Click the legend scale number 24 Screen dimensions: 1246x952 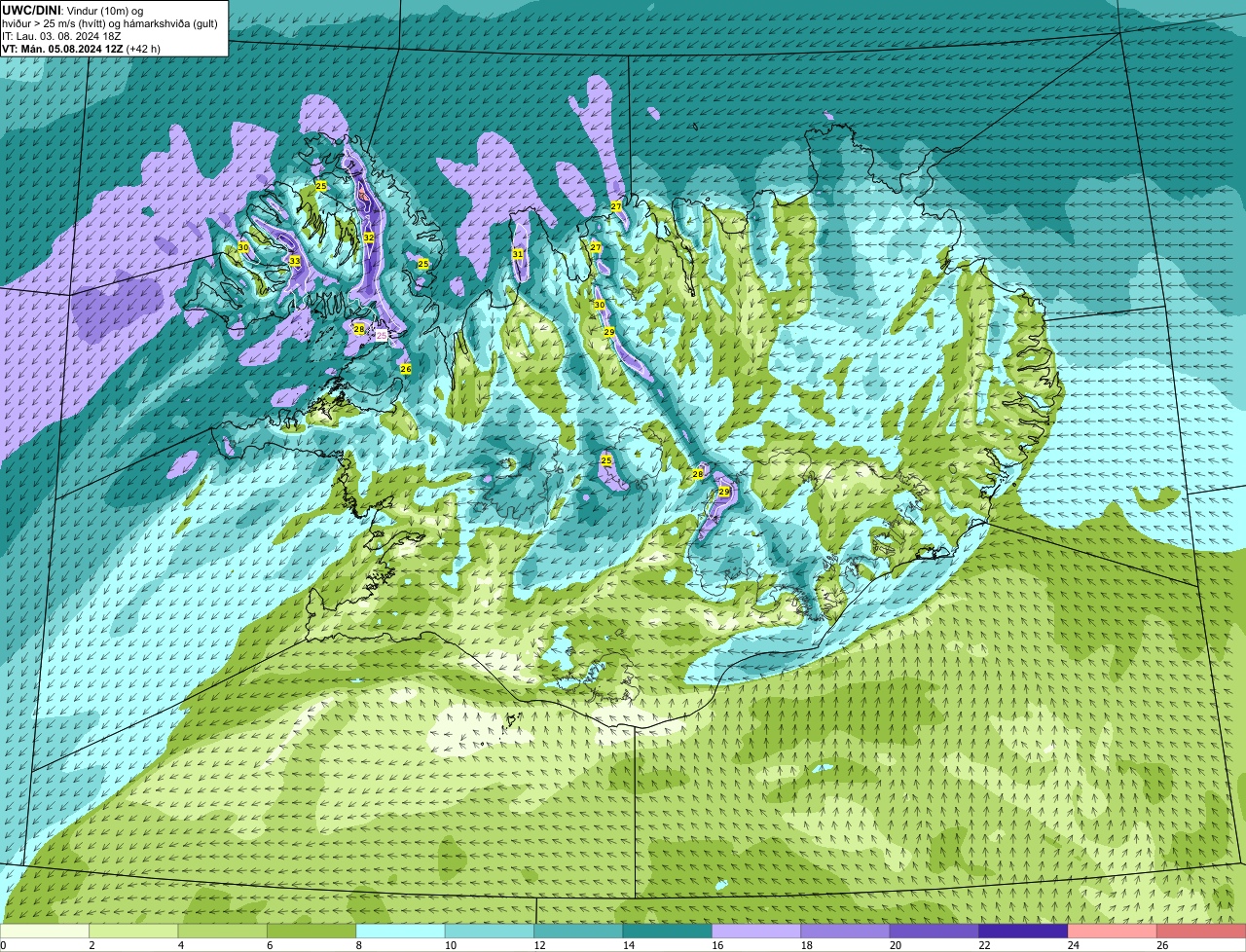click(x=1074, y=945)
